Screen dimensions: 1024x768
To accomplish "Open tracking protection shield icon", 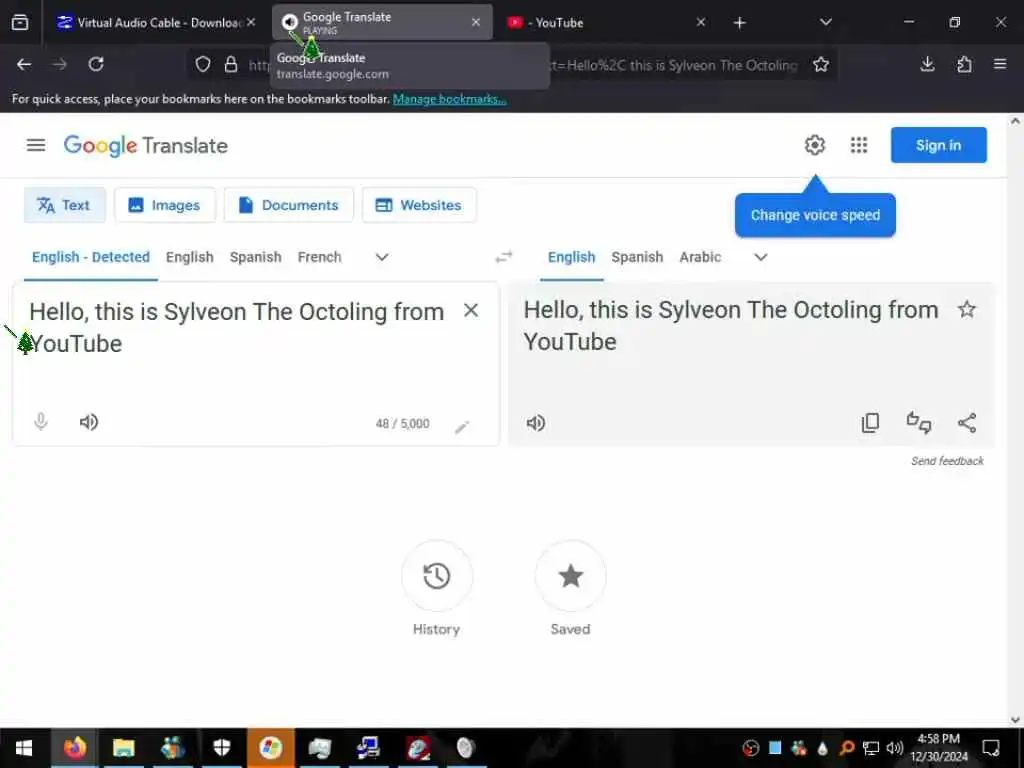I will 203,64.
